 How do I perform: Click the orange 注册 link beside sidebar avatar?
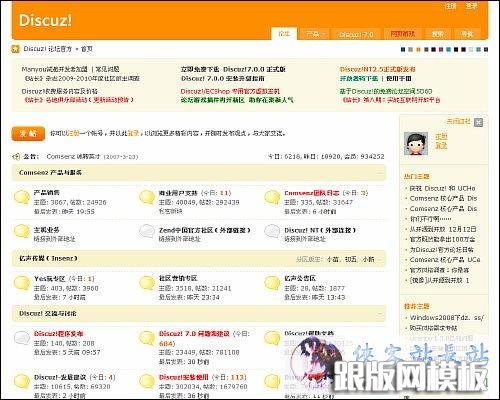click(x=441, y=136)
